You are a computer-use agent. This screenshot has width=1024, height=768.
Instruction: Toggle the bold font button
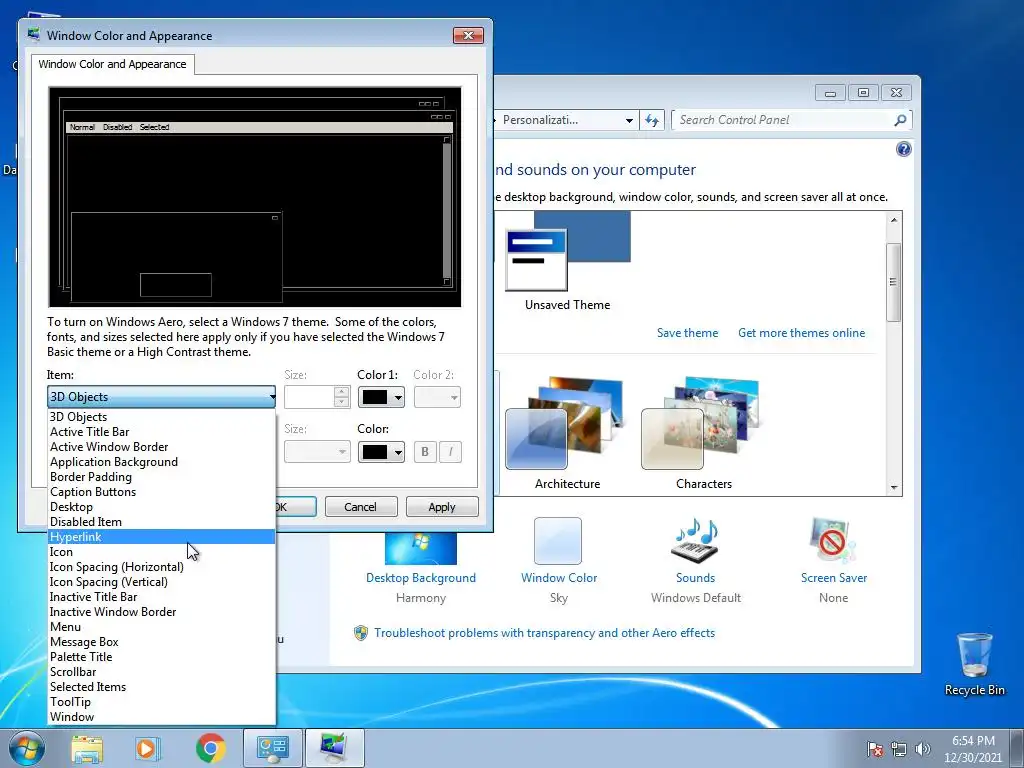425,452
